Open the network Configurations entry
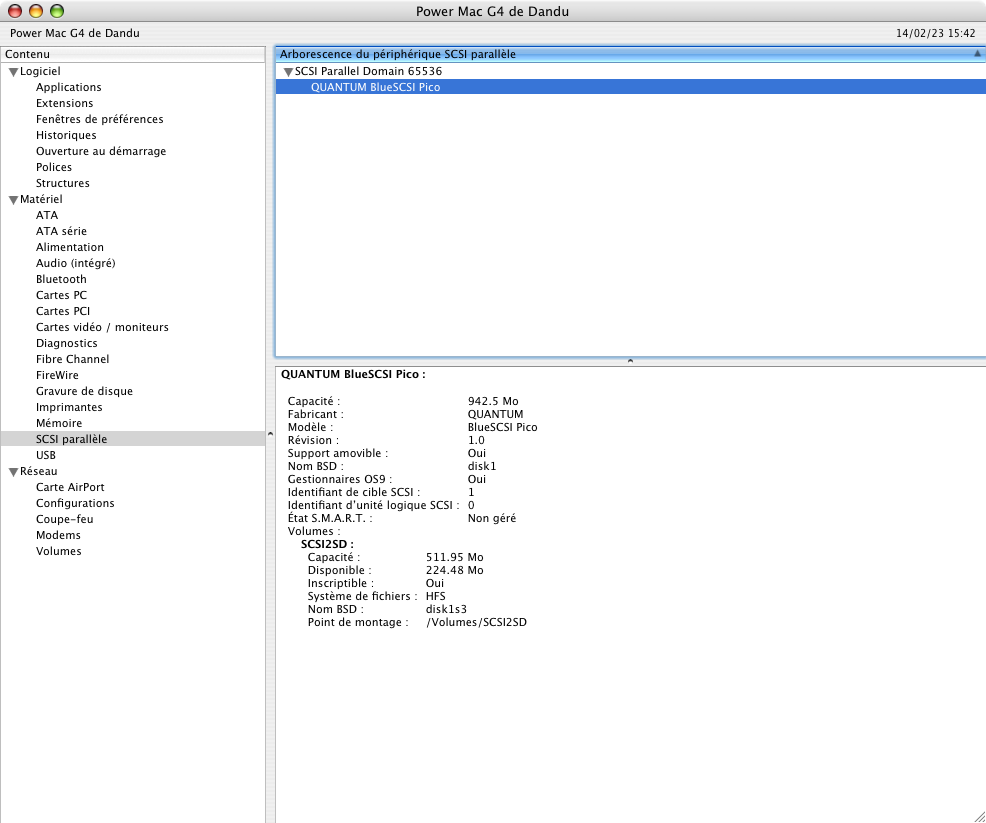This screenshot has width=986, height=823. tap(75, 504)
